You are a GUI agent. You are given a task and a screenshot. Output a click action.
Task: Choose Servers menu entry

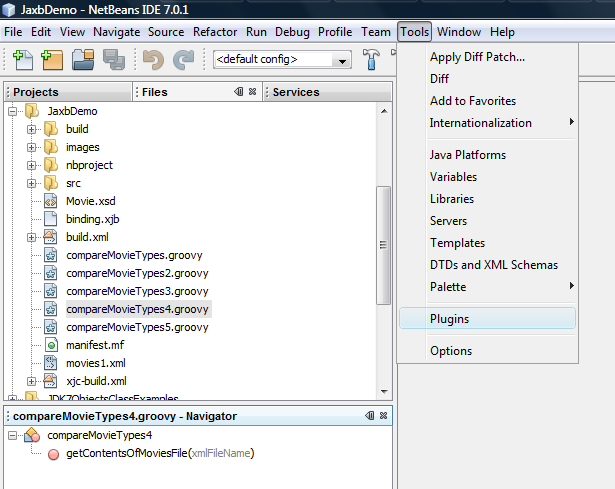[488, 221]
